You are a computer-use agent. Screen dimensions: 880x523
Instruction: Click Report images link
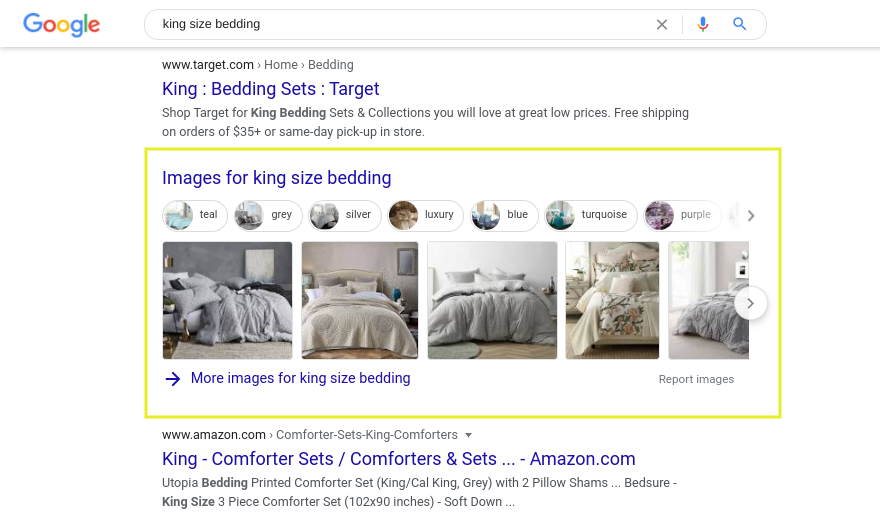click(x=696, y=380)
